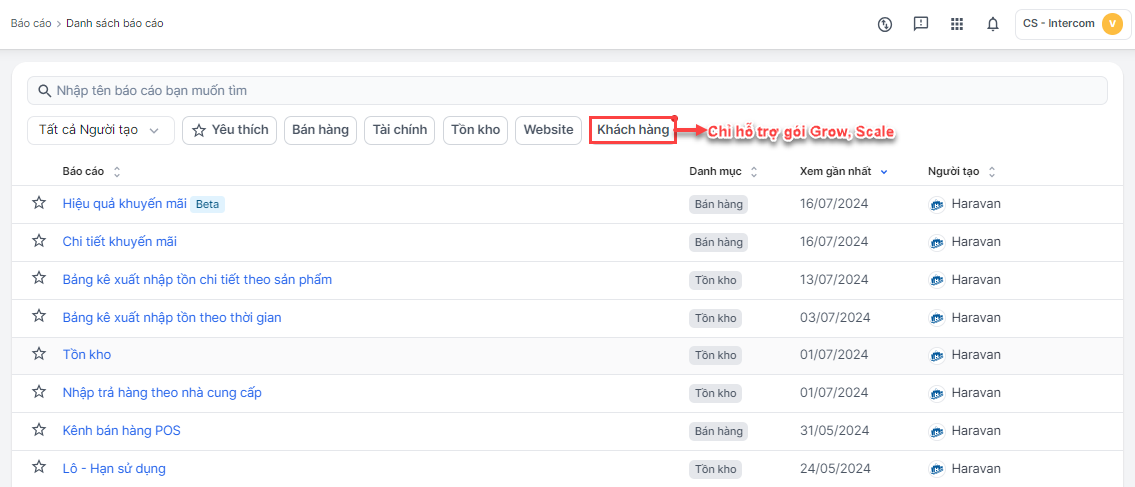This screenshot has height=487, width=1135.
Task: Sort by Xem gần nhất column
Action: click(844, 171)
